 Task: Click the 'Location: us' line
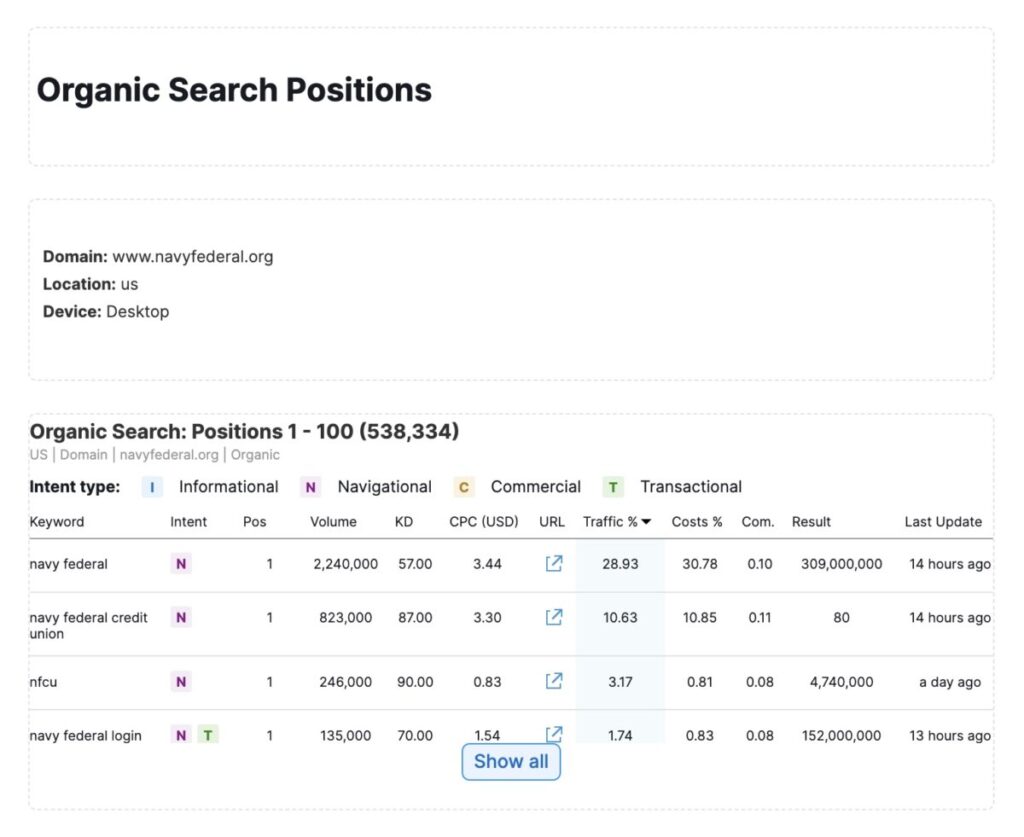click(x=90, y=284)
